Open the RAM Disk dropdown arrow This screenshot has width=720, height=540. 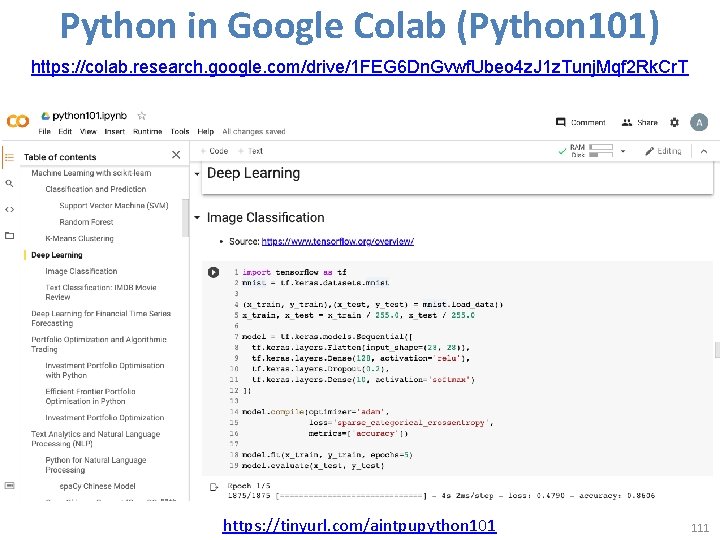[623, 151]
